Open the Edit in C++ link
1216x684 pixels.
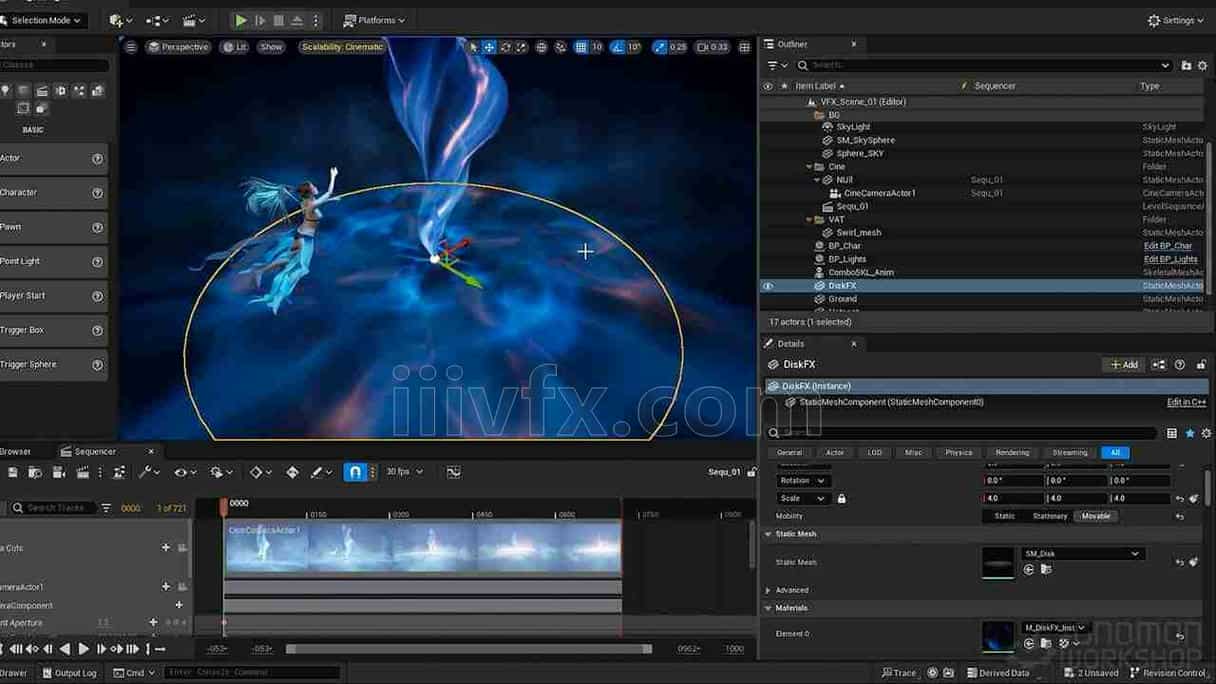[1186, 402]
